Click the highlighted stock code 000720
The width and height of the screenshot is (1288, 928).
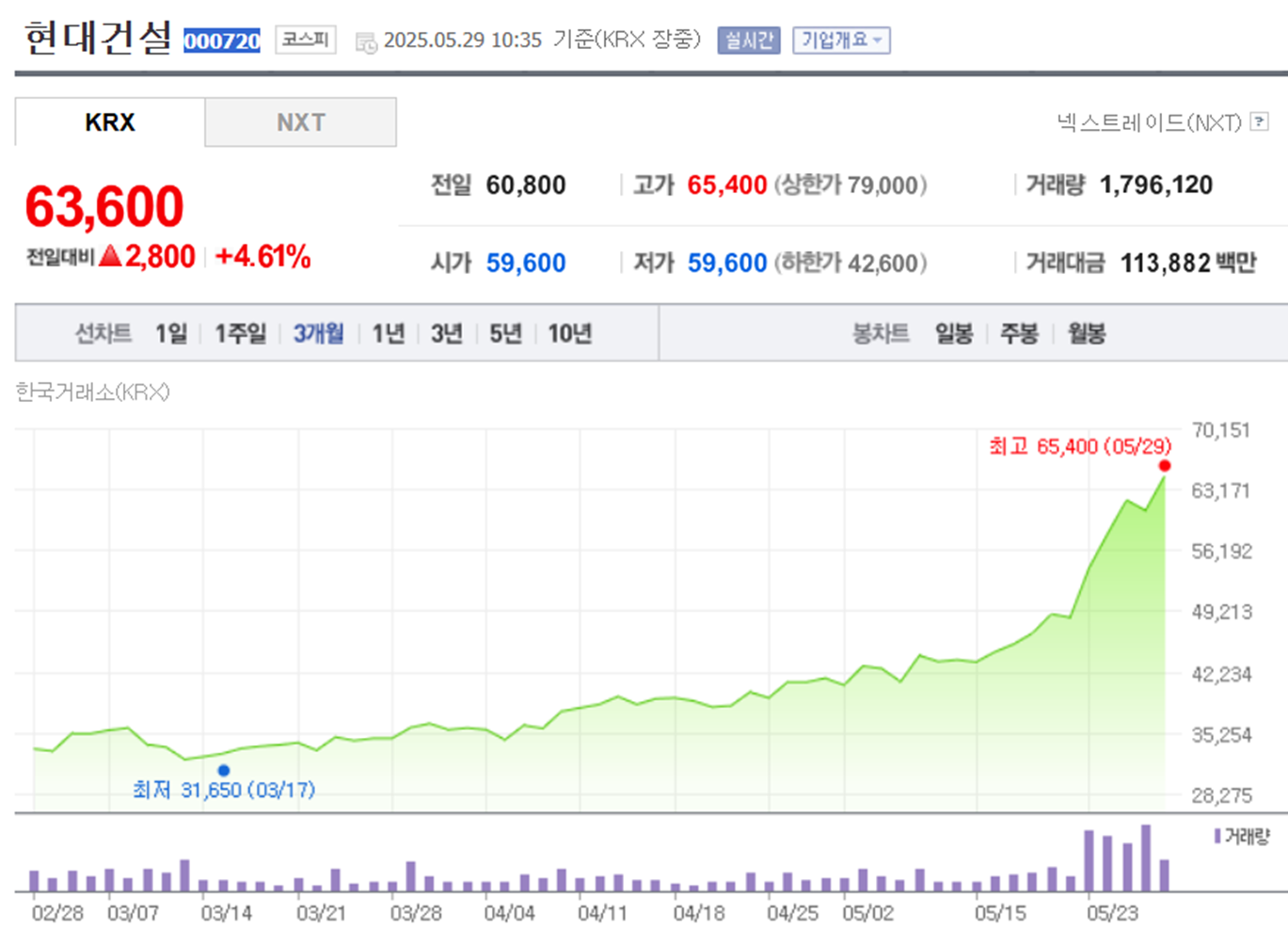(222, 40)
